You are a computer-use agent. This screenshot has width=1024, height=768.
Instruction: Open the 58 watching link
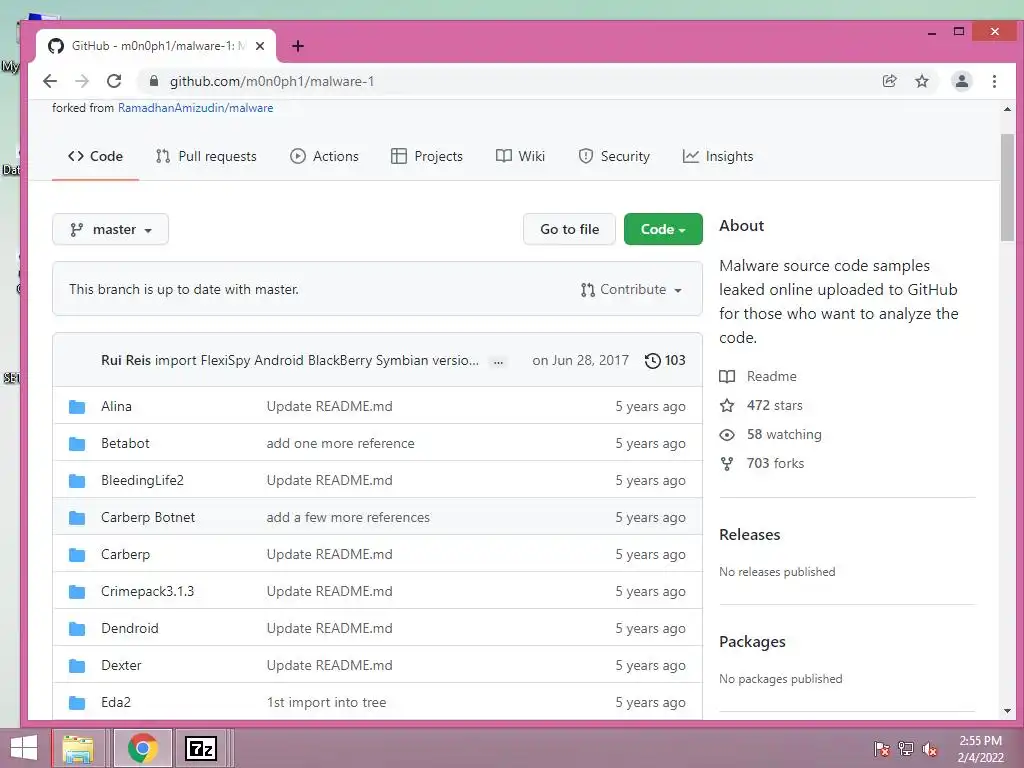point(784,434)
